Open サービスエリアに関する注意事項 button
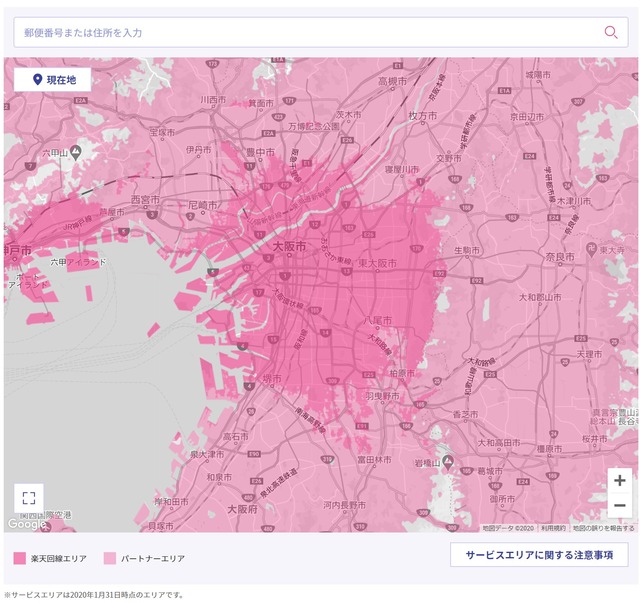This screenshot has height=603, width=640. [x=539, y=555]
